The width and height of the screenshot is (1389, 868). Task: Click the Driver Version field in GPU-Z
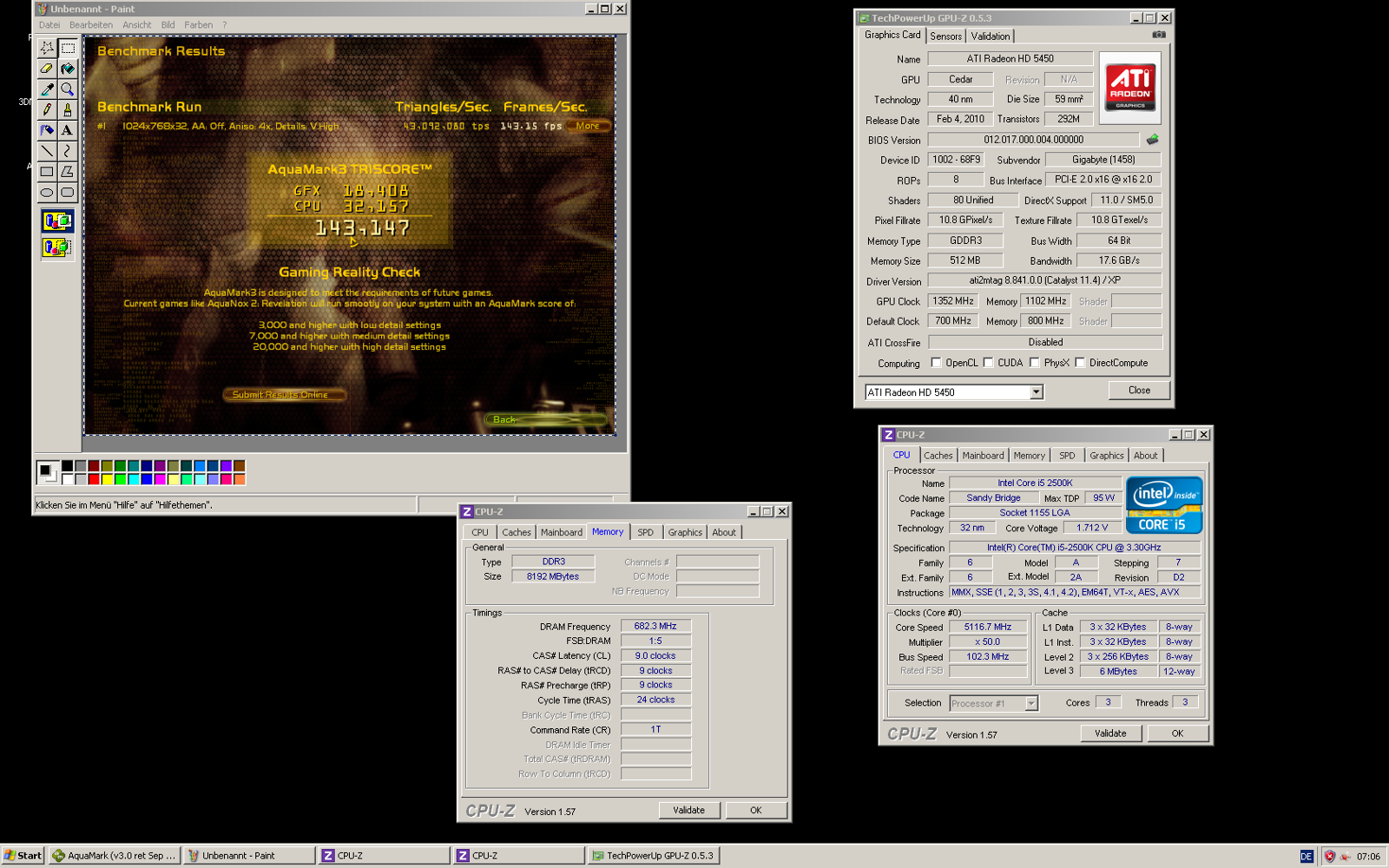click(x=1044, y=280)
